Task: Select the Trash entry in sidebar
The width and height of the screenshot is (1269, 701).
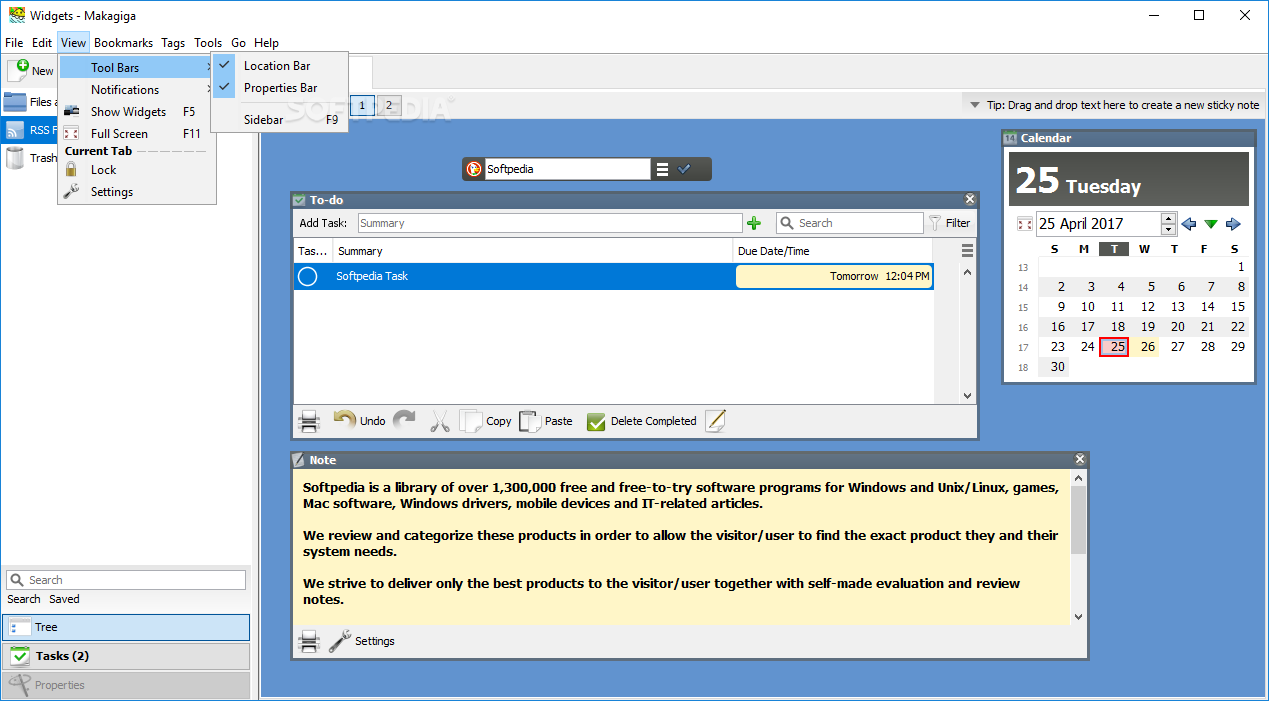Action: point(29,158)
